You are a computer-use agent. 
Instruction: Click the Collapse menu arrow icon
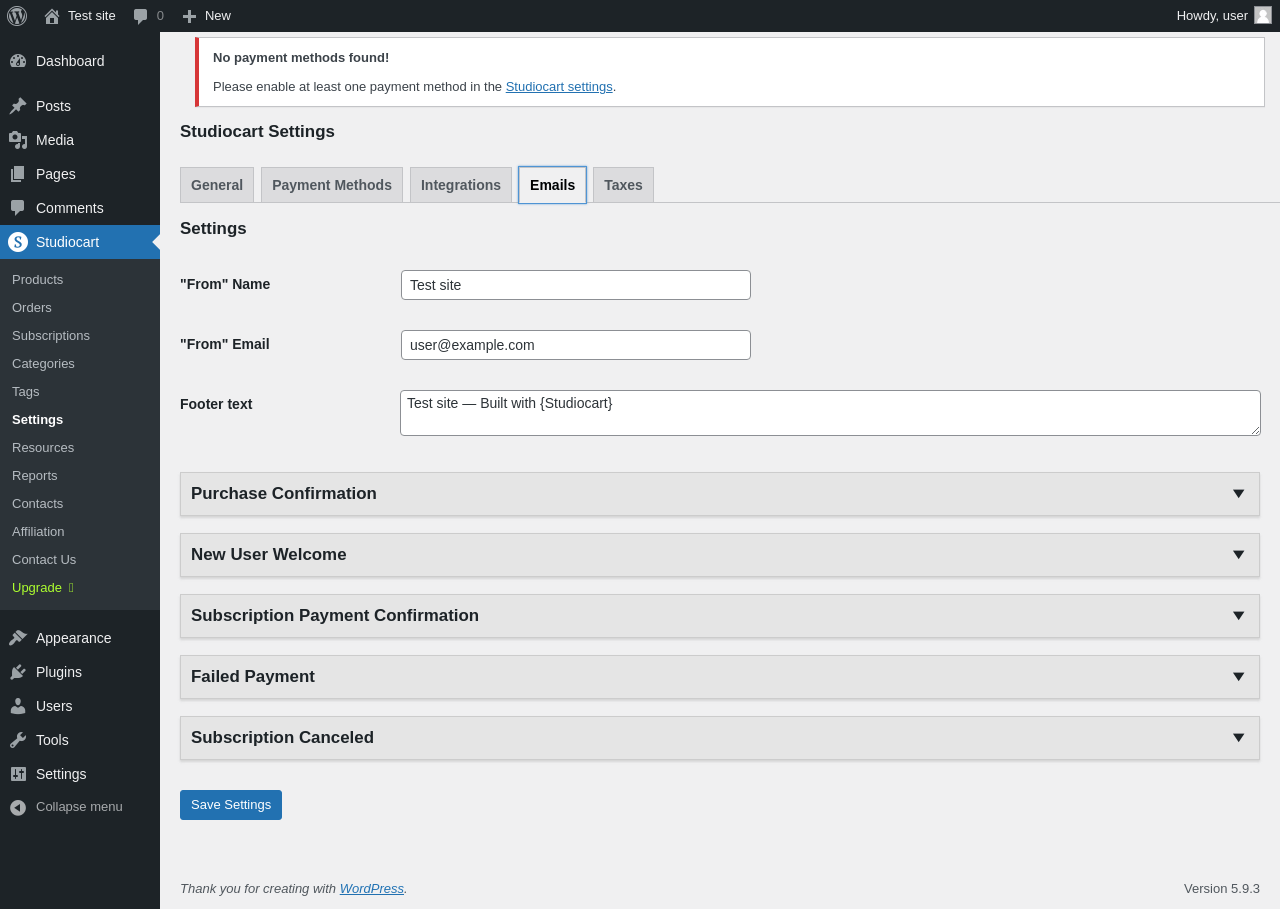[18, 807]
